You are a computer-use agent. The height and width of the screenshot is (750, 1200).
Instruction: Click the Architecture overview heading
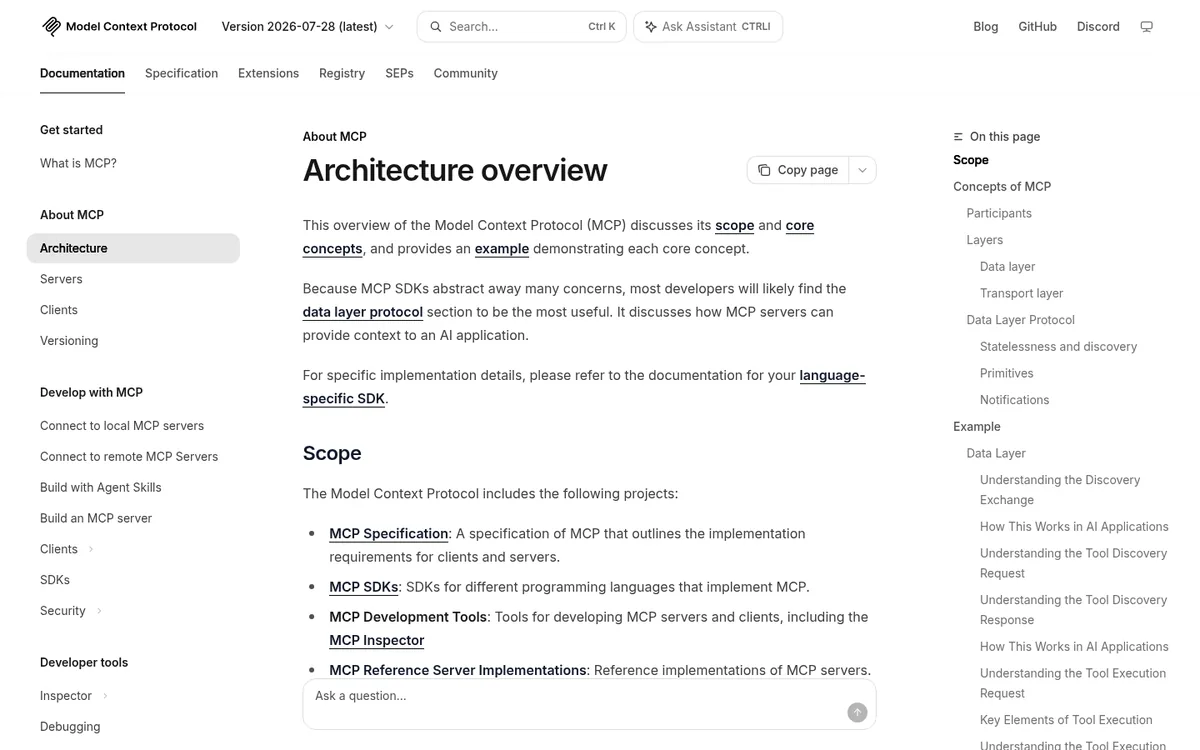[455, 170]
